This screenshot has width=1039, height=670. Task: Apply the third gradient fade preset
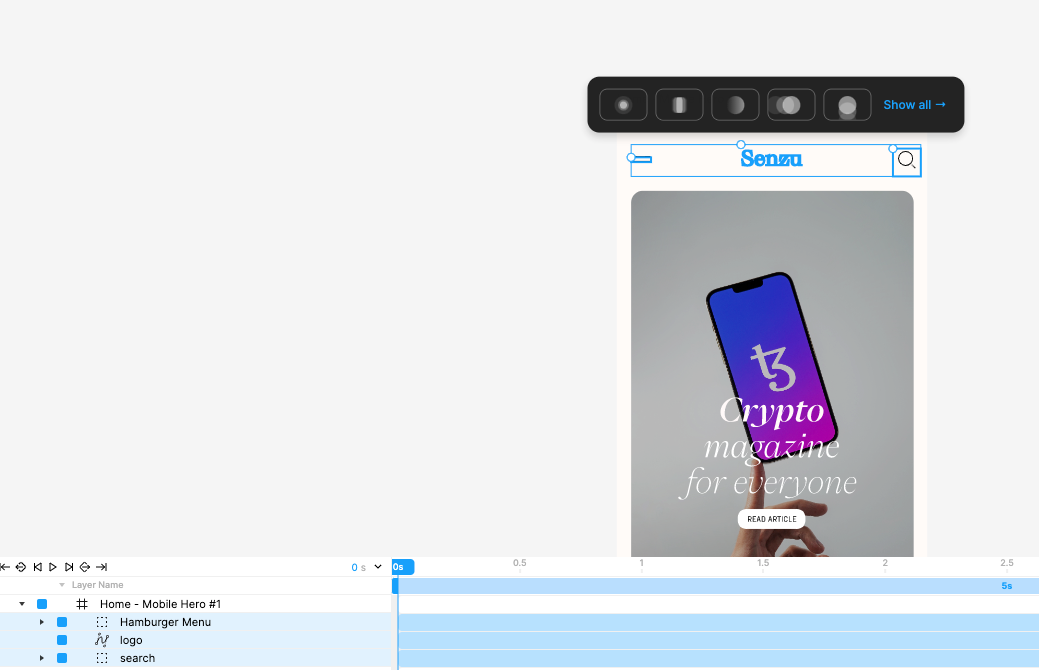(735, 105)
